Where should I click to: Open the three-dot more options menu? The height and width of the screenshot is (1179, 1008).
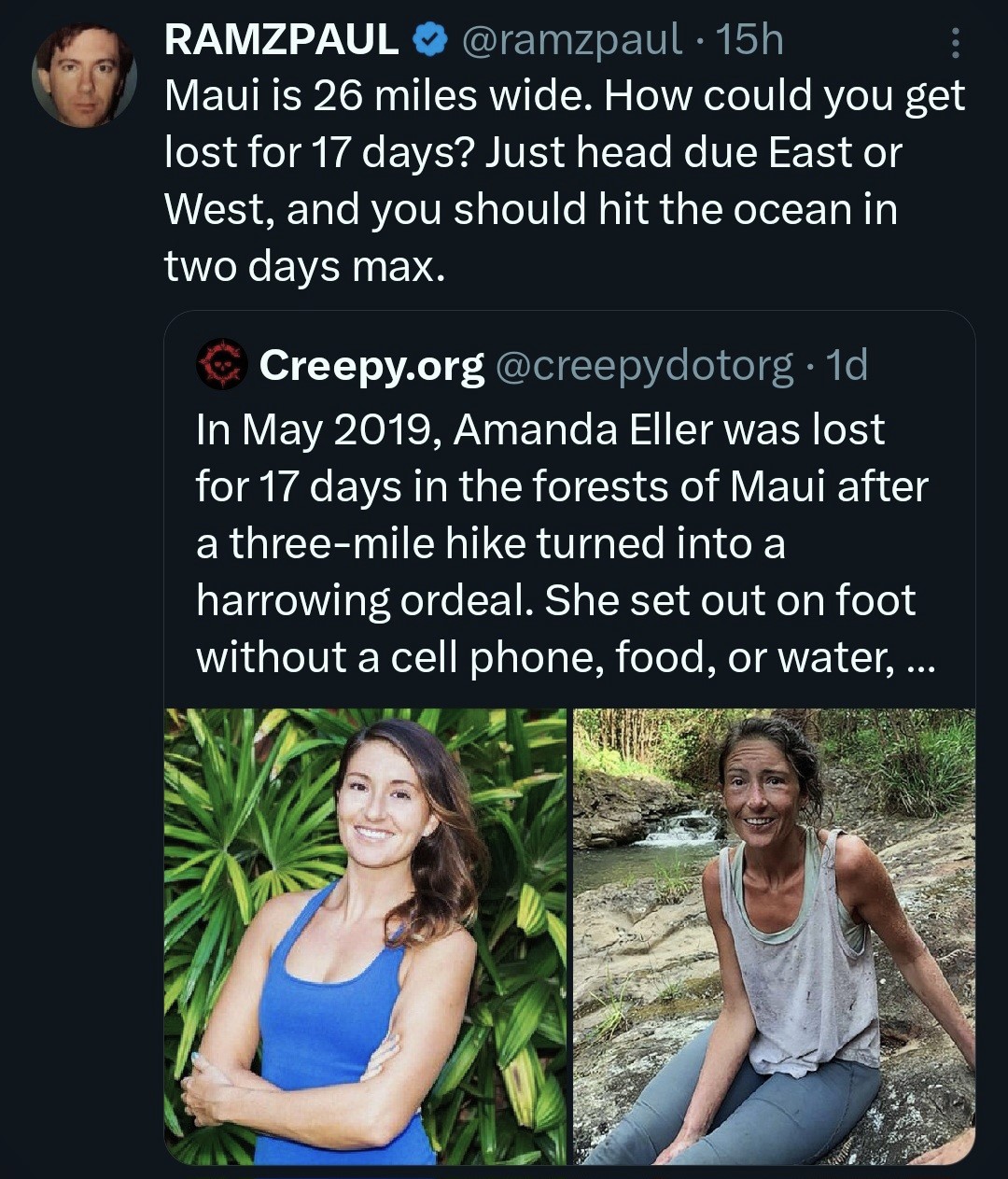(x=954, y=42)
